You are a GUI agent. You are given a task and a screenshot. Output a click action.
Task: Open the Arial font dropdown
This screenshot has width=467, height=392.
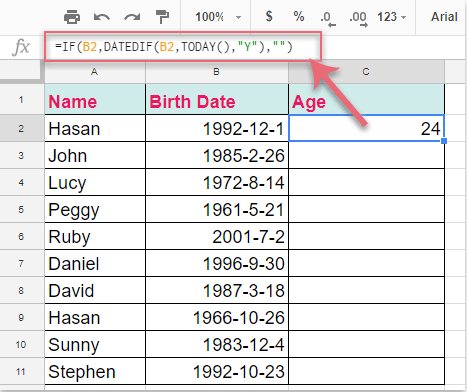(444, 17)
